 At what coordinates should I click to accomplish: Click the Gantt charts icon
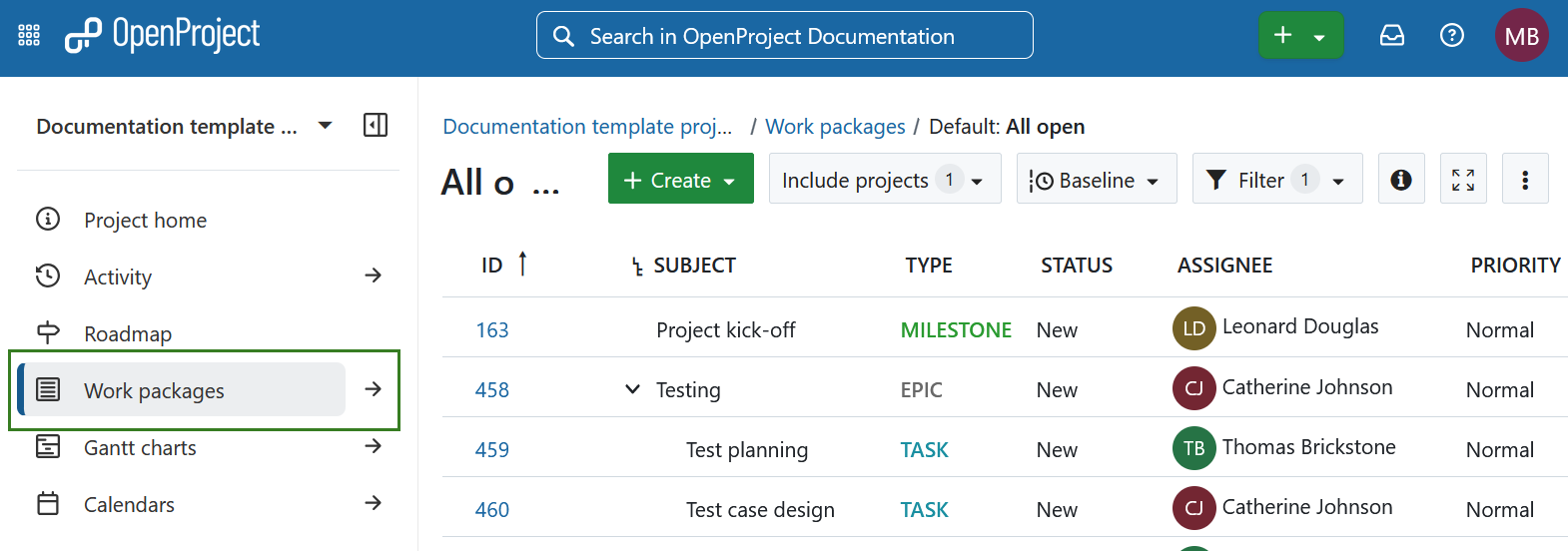[48, 446]
